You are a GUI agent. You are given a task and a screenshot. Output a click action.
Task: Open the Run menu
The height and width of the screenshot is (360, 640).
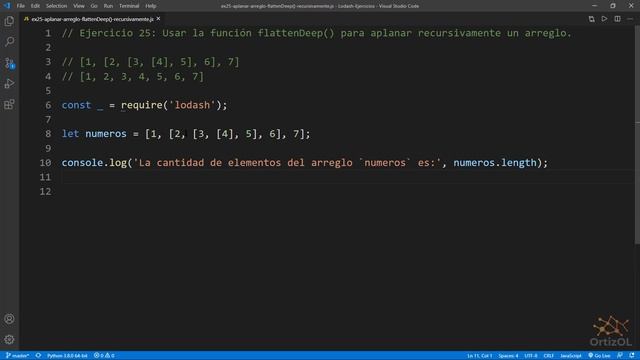[108, 6]
